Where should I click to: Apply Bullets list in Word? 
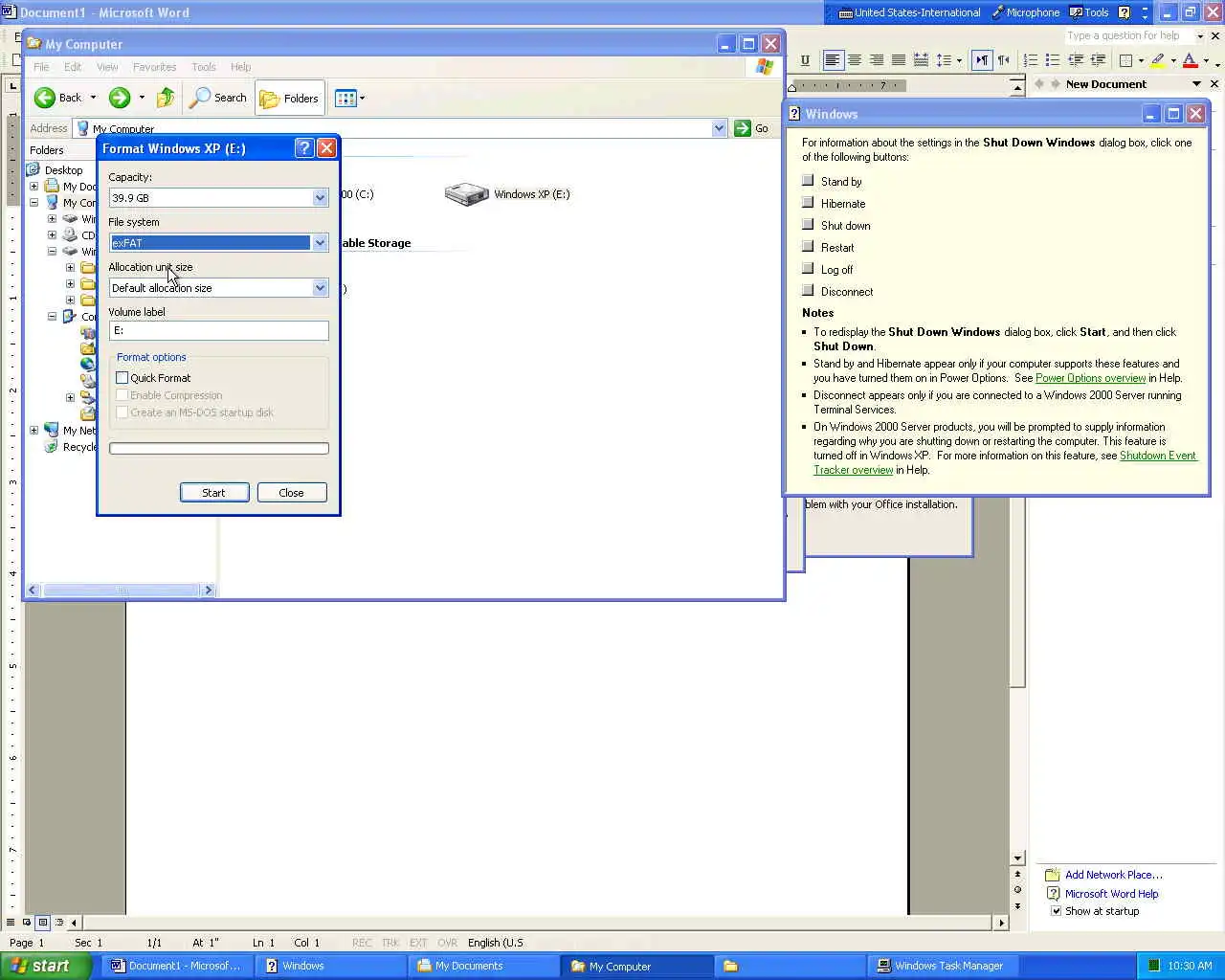tap(1053, 60)
